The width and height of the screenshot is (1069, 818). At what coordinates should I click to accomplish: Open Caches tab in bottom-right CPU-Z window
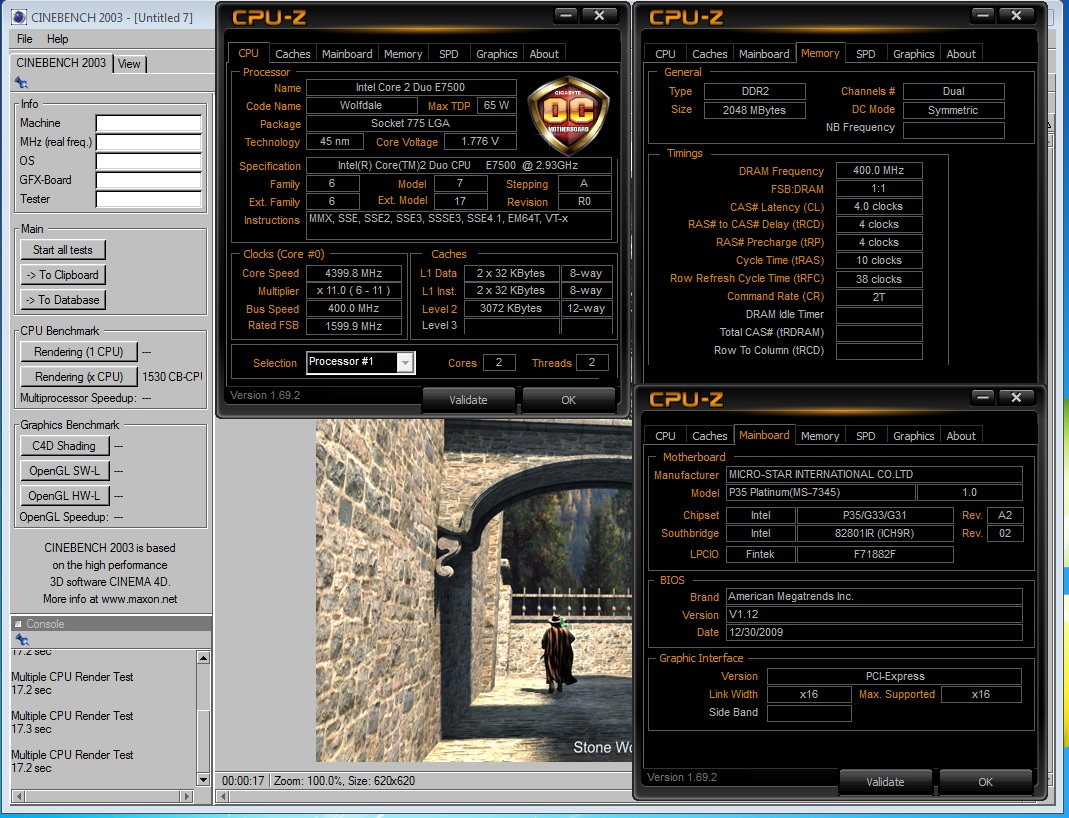click(710, 436)
